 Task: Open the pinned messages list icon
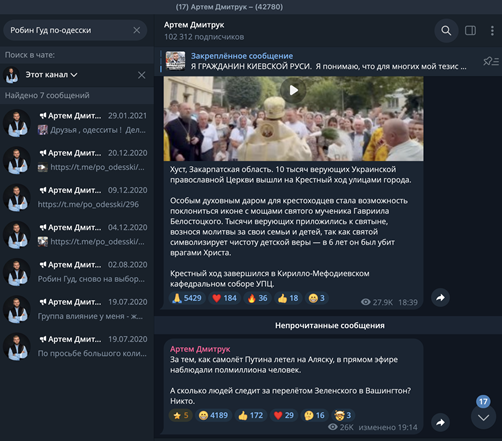point(491,61)
